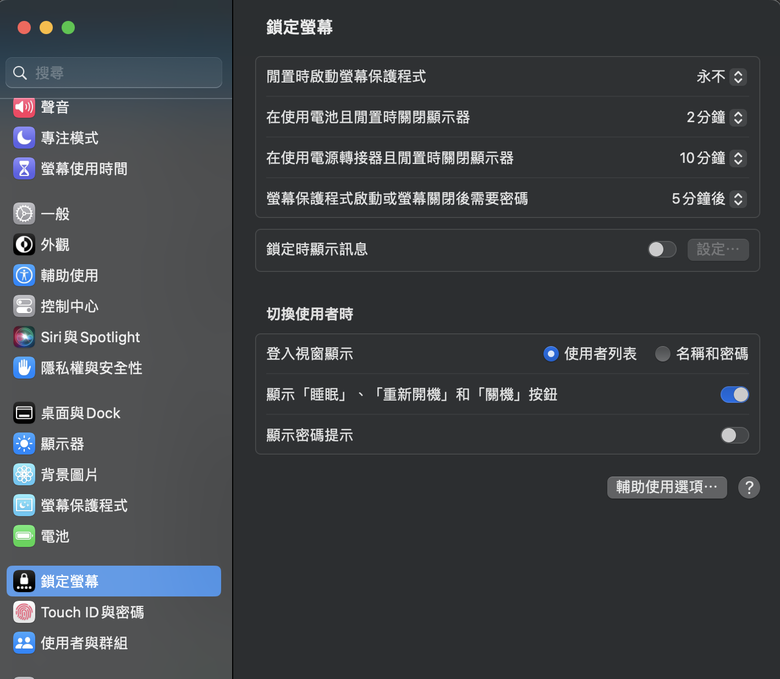Open Siri與Spotlight sidebar label
Image resolution: width=780 pixels, height=679 pixels.
point(90,337)
